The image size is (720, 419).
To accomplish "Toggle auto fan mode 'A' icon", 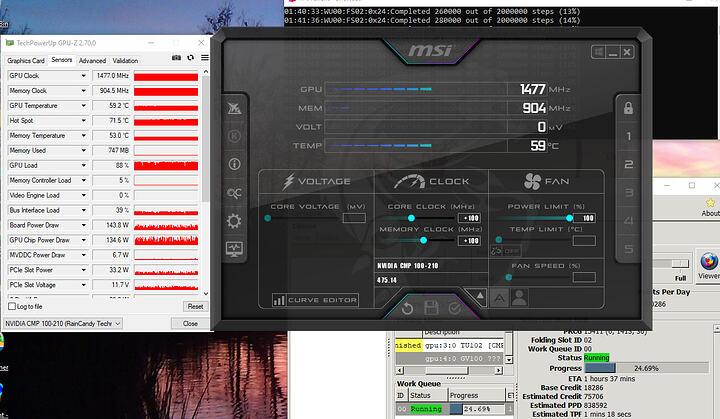I will pos(500,298).
